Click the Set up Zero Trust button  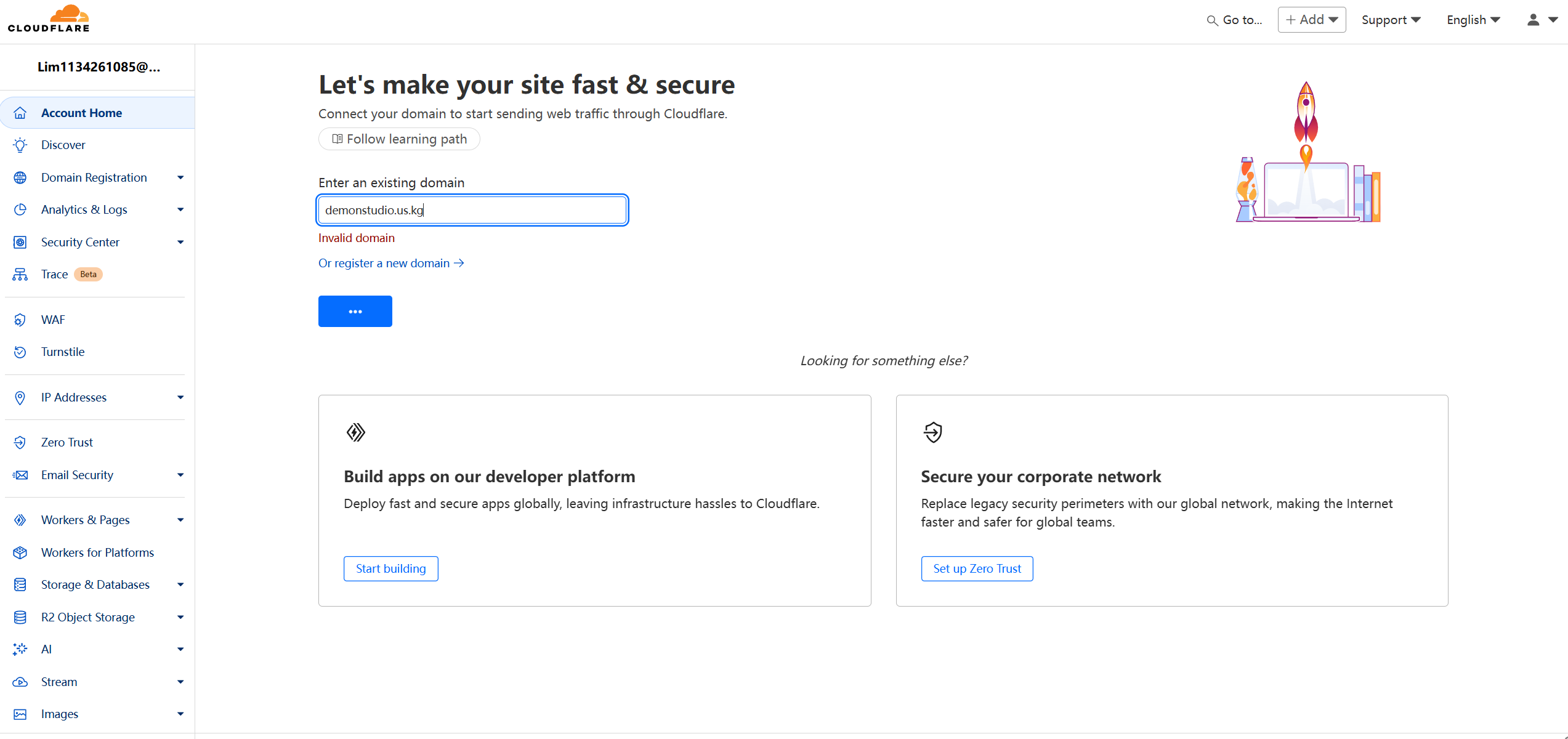(x=977, y=568)
